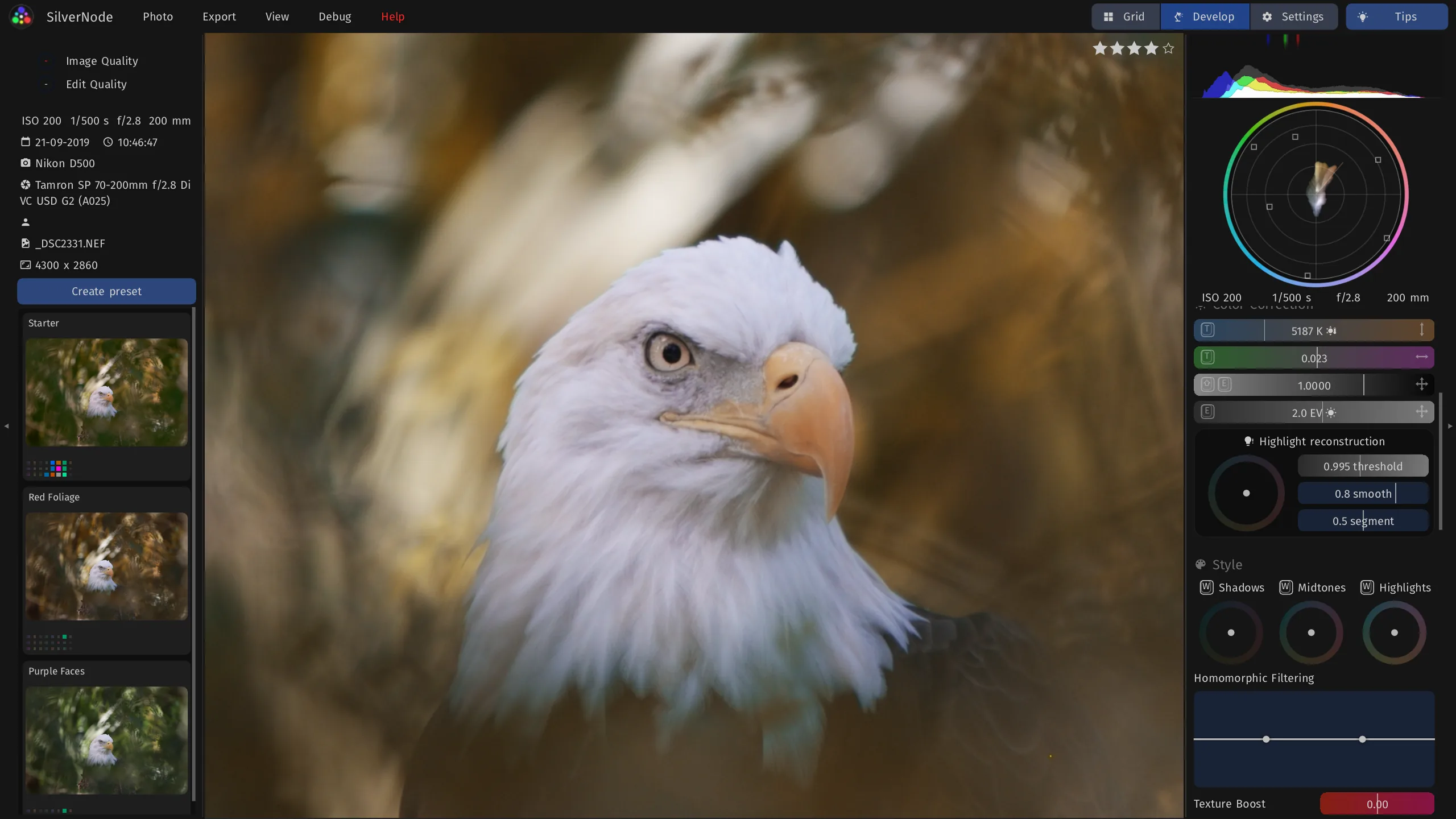Adjust the 2.0 EV exposure slider
Screen dimensions: 1456x819
pyautogui.click(x=1314, y=412)
